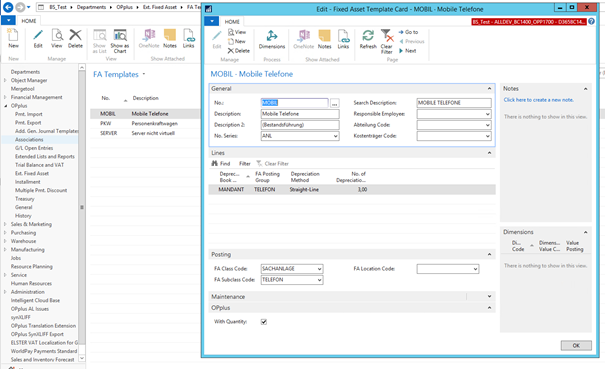This screenshot has width=605, height=369.
Task: Open the FA Class Code dropdown
Action: tap(319, 269)
